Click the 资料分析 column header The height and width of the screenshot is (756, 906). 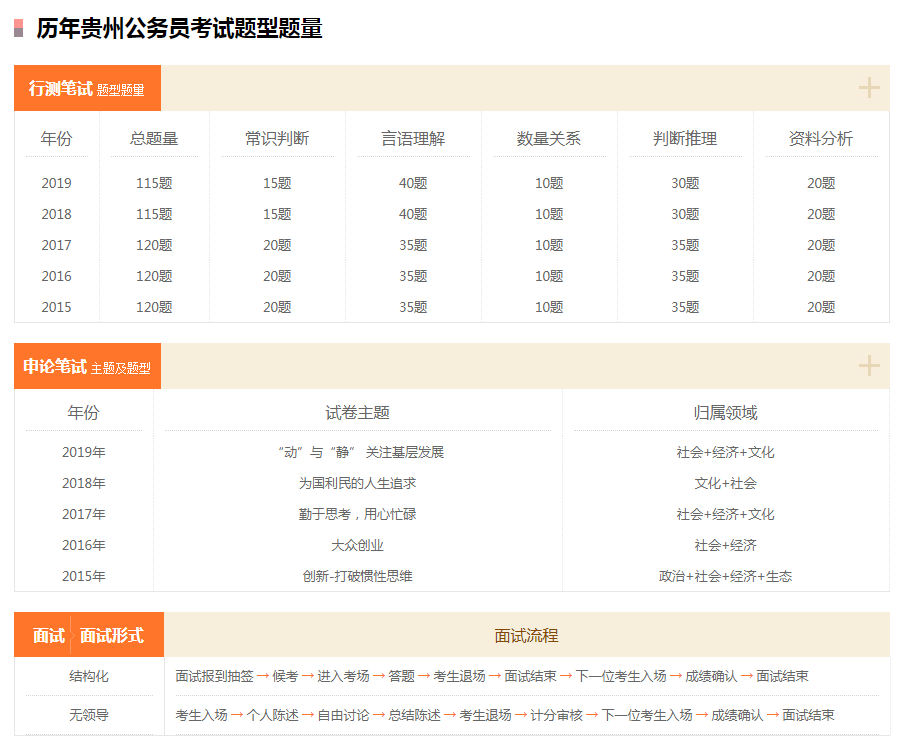[x=822, y=141]
